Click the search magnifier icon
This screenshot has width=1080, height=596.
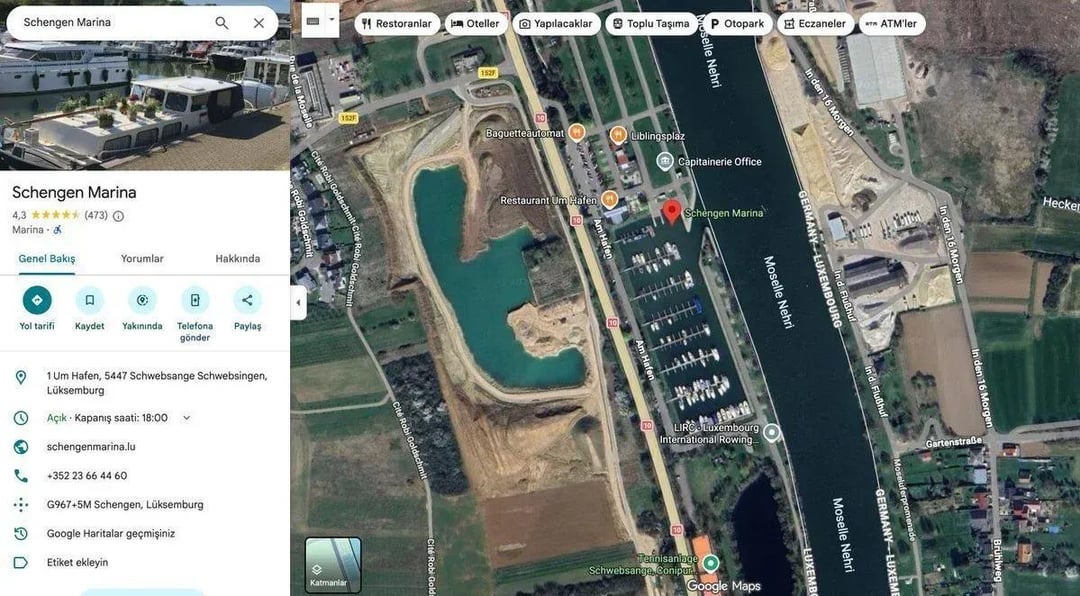221,22
